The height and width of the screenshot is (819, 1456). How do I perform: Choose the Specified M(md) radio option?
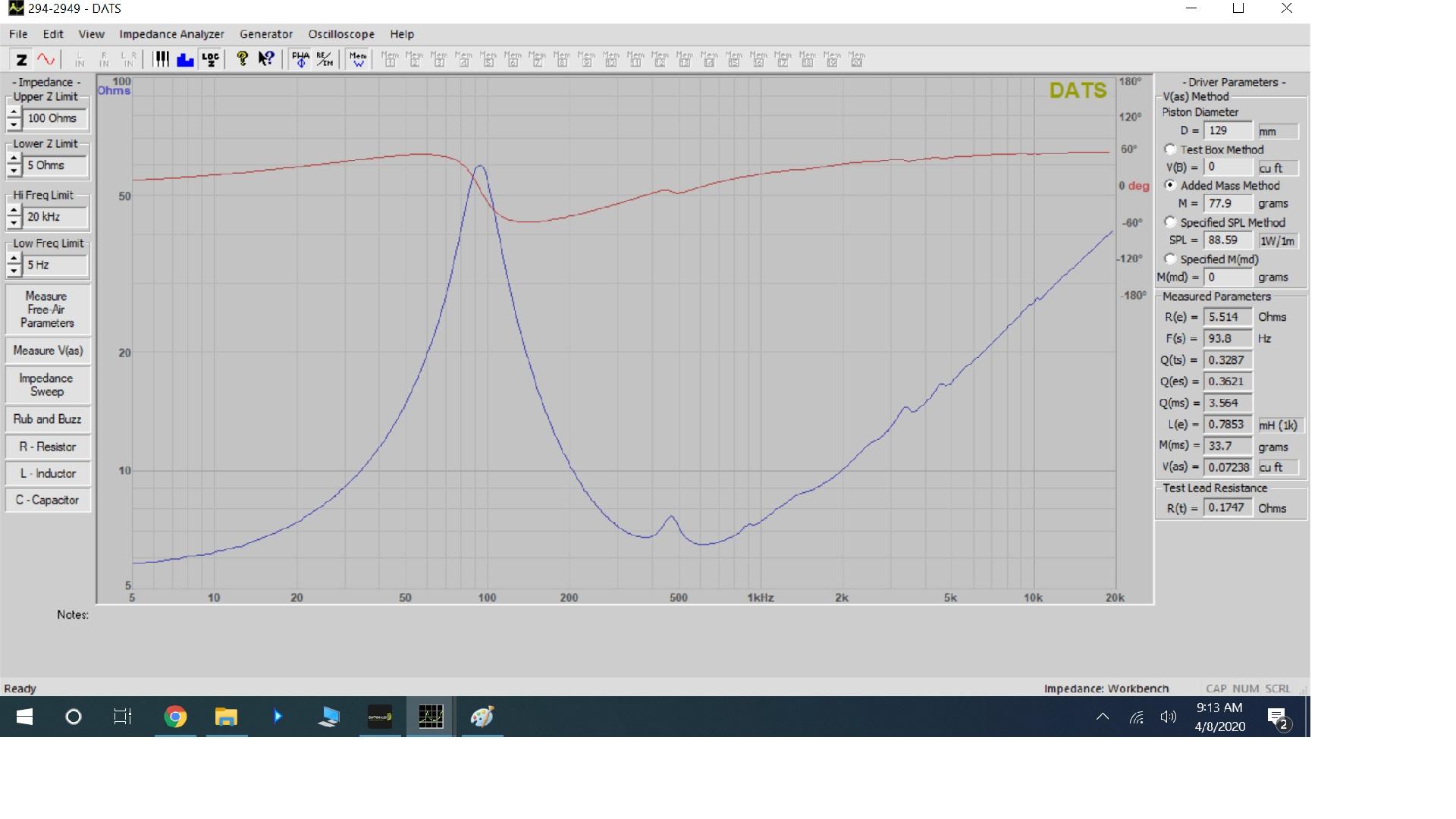pos(1170,259)
